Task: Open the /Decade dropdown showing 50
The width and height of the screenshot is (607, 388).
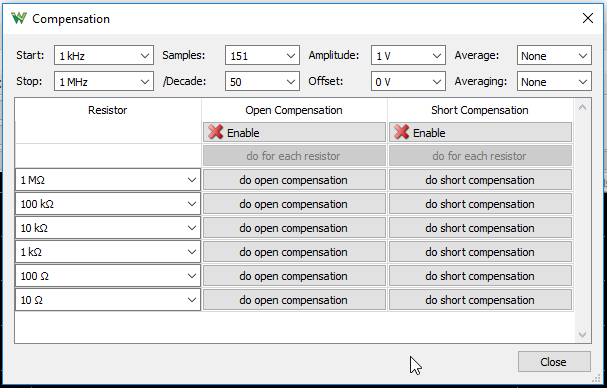Action: coord(262,81)
